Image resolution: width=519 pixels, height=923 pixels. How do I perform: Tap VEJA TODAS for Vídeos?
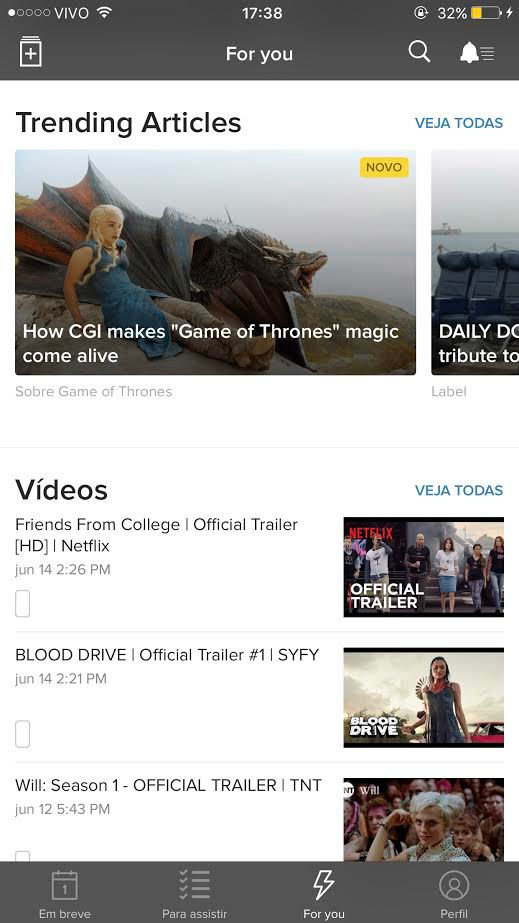pos(459,490)
